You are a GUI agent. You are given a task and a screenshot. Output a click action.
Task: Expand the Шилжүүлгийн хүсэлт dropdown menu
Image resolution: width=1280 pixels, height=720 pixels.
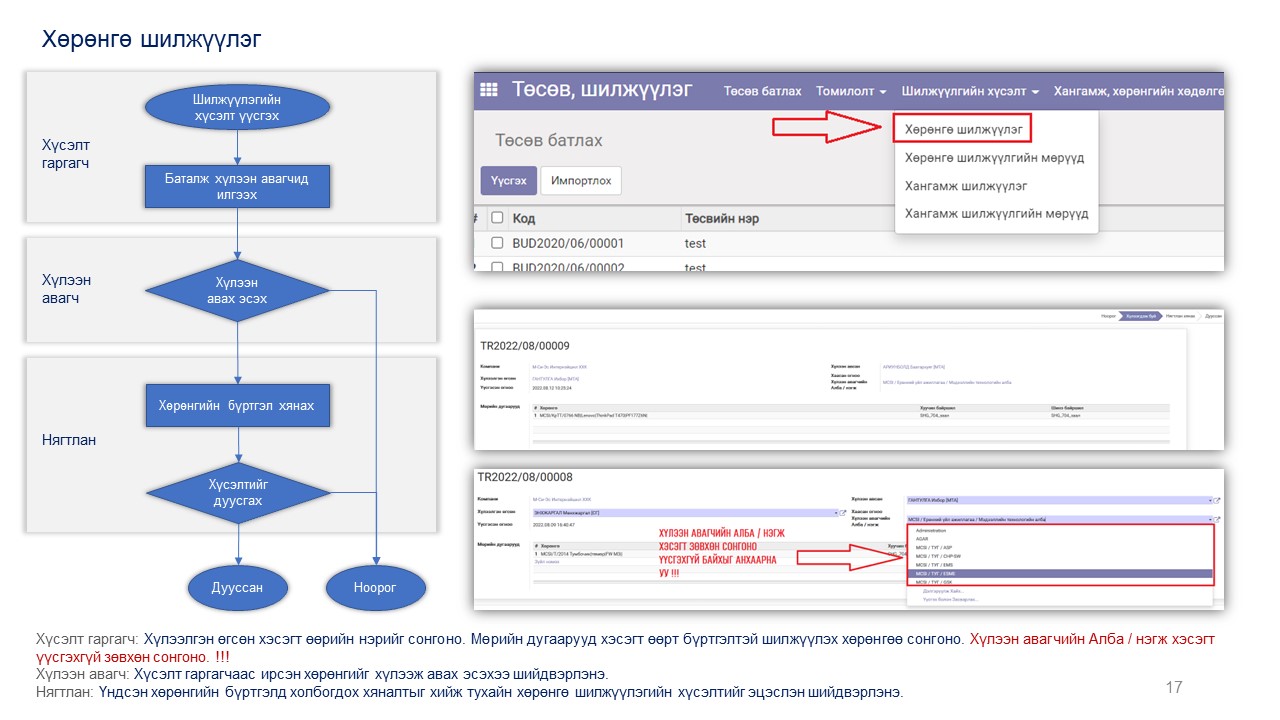pos(970,91)
